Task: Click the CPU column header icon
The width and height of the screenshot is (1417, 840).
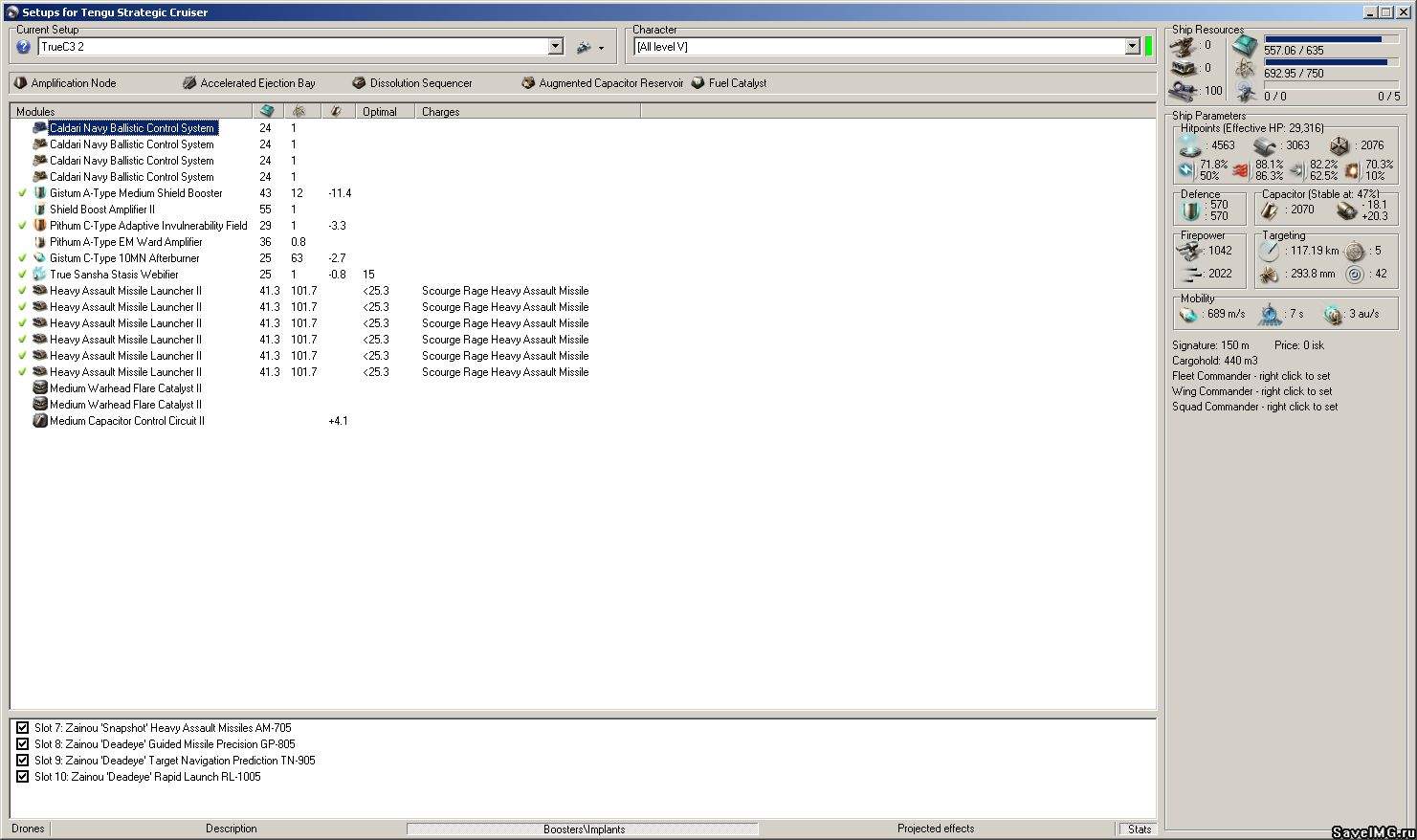Action: pyautogui.click(x=267, y=111)
